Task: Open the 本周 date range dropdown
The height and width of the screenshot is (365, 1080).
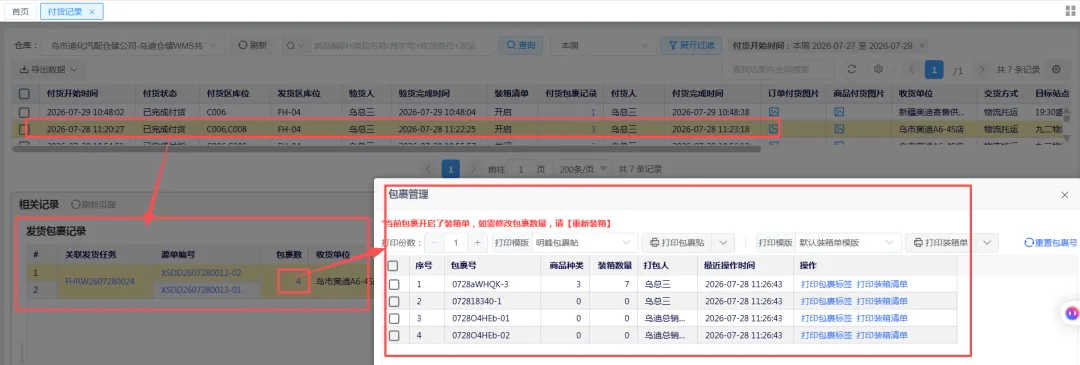Action: click(x=602, y=45)
